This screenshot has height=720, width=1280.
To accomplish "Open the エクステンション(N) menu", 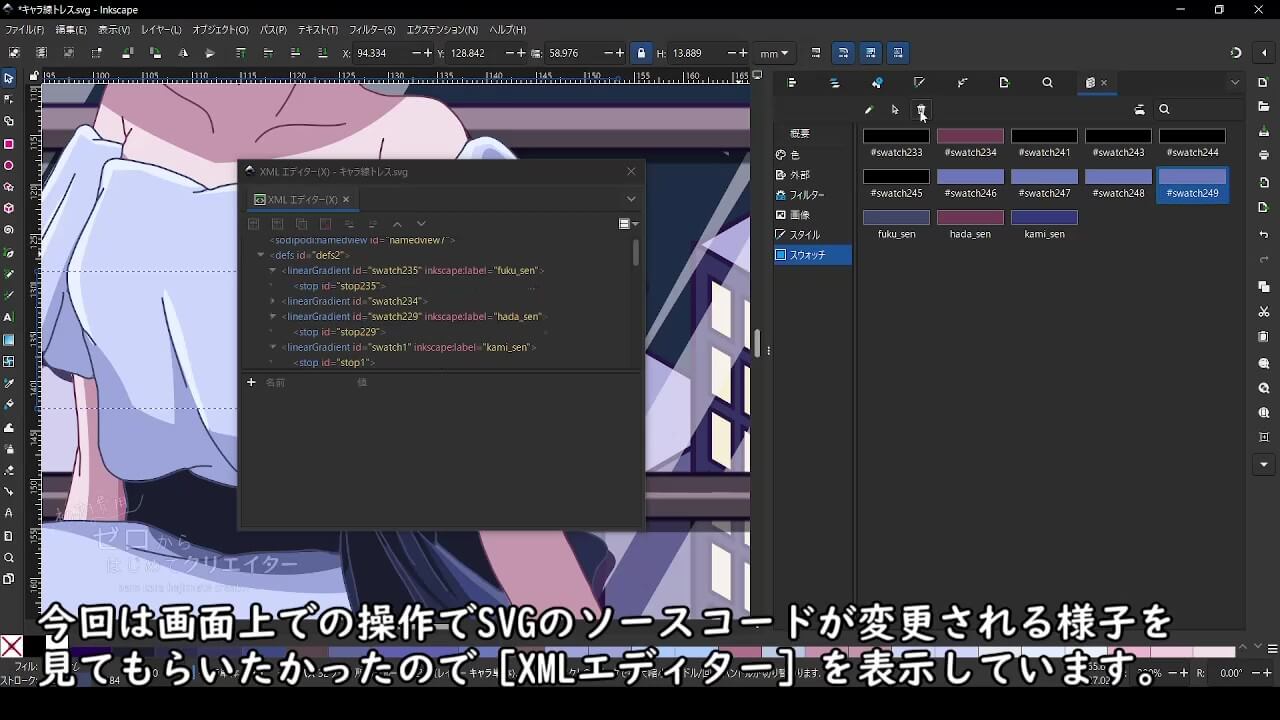I will tap(442, 30).
